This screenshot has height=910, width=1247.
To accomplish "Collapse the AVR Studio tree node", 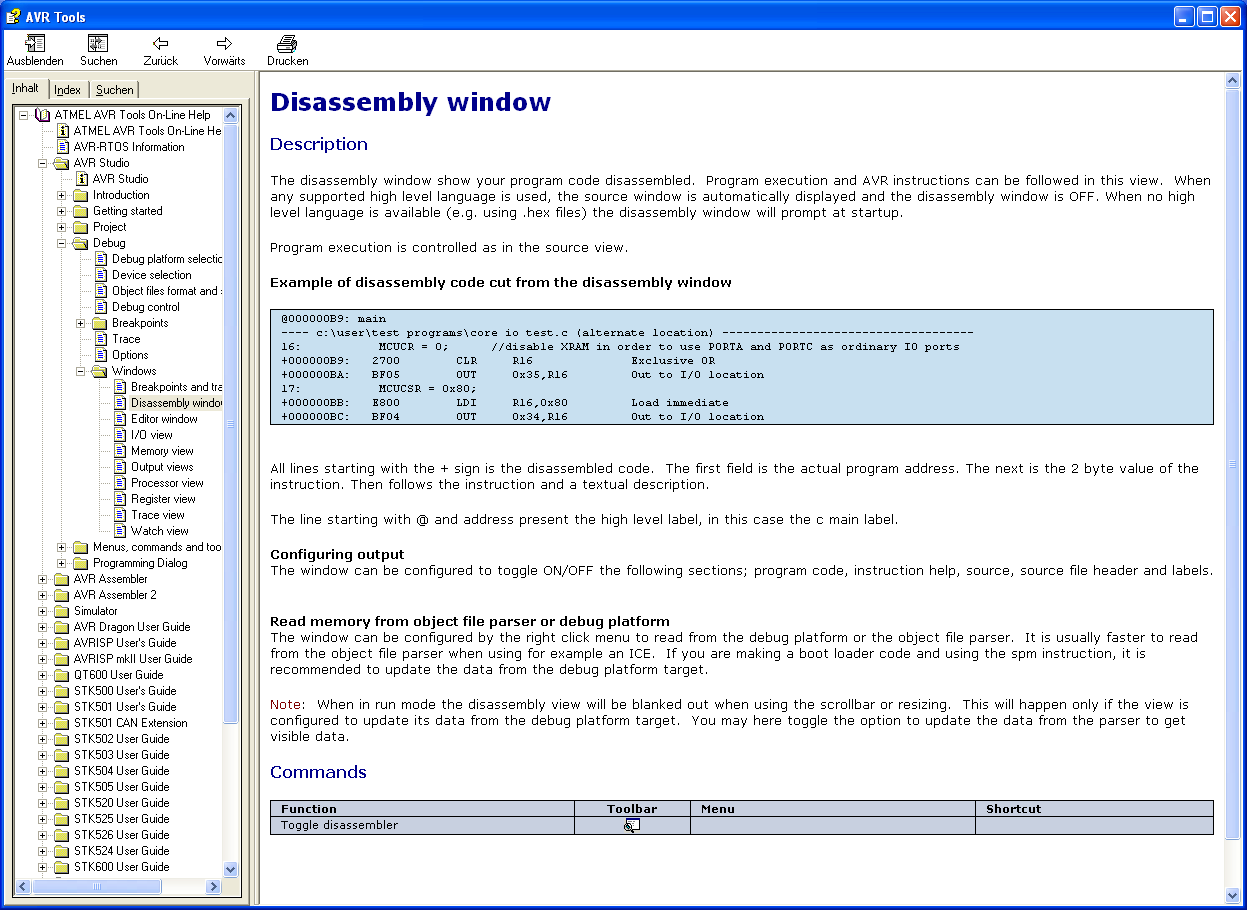I will tap(43, 163).
